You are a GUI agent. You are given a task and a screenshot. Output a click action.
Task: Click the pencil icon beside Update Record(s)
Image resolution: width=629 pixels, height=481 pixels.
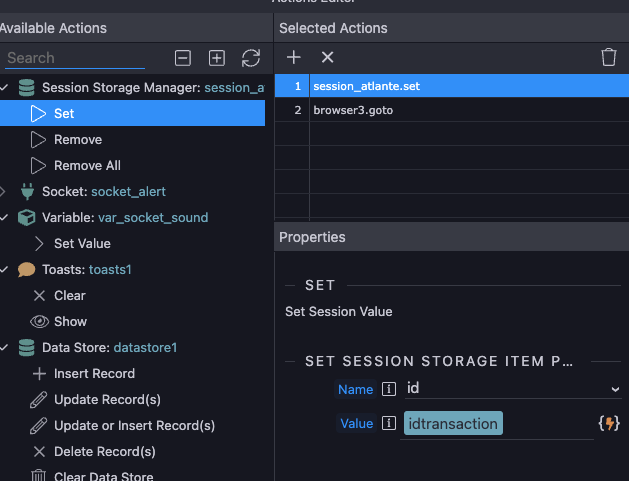(x=39, y=400)
